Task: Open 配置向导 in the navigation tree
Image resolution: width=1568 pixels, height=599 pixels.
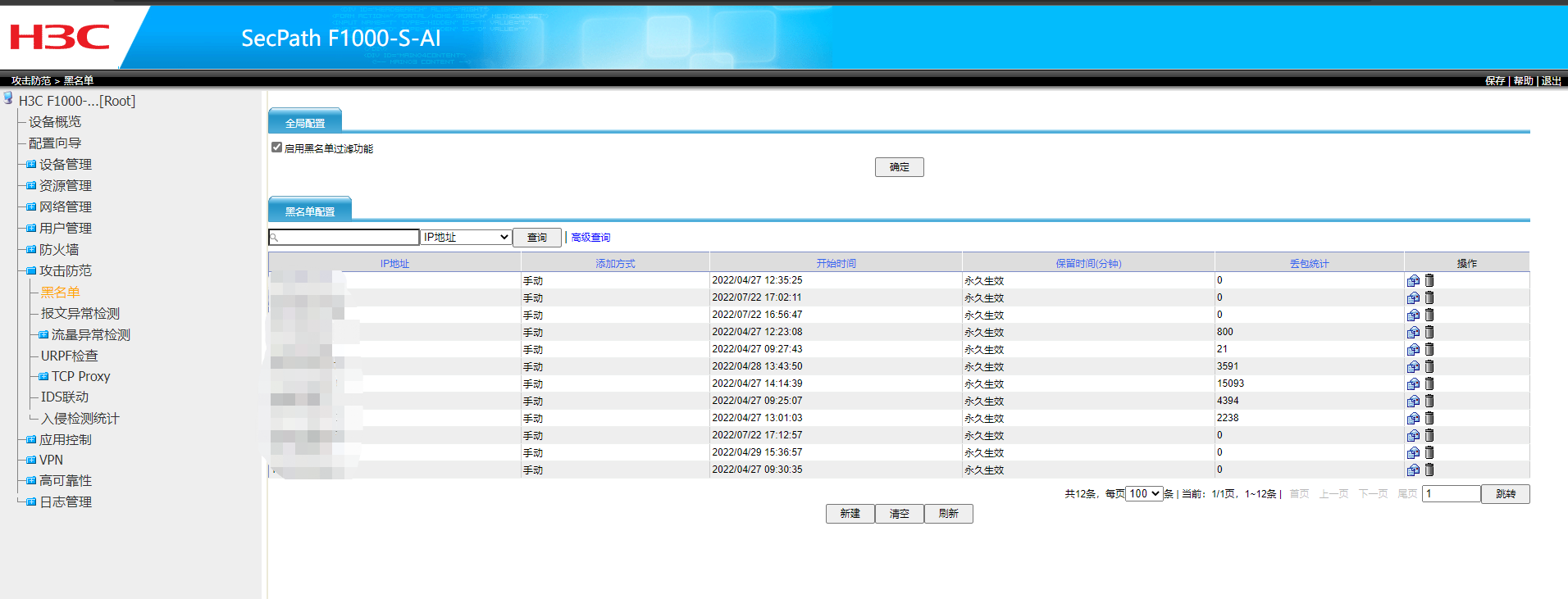Action: click(55, 143)
